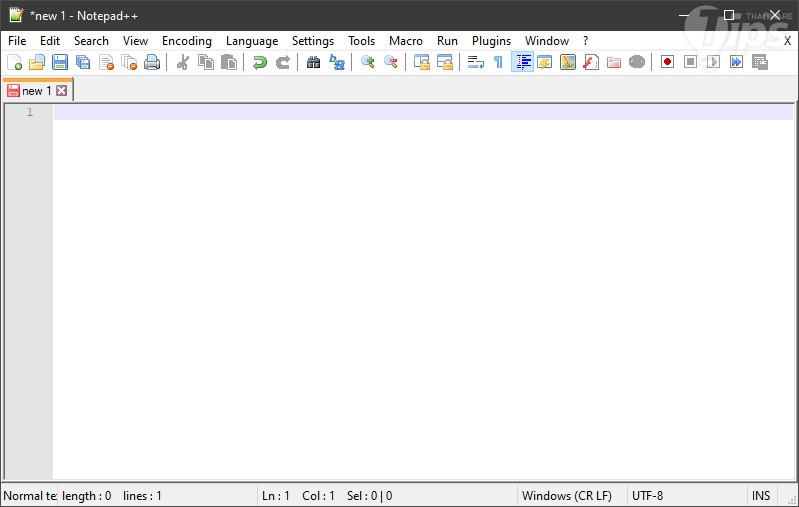Toggle show all characters pilcrow icon
Screen dimensions: 799x507
click(498, 62)
